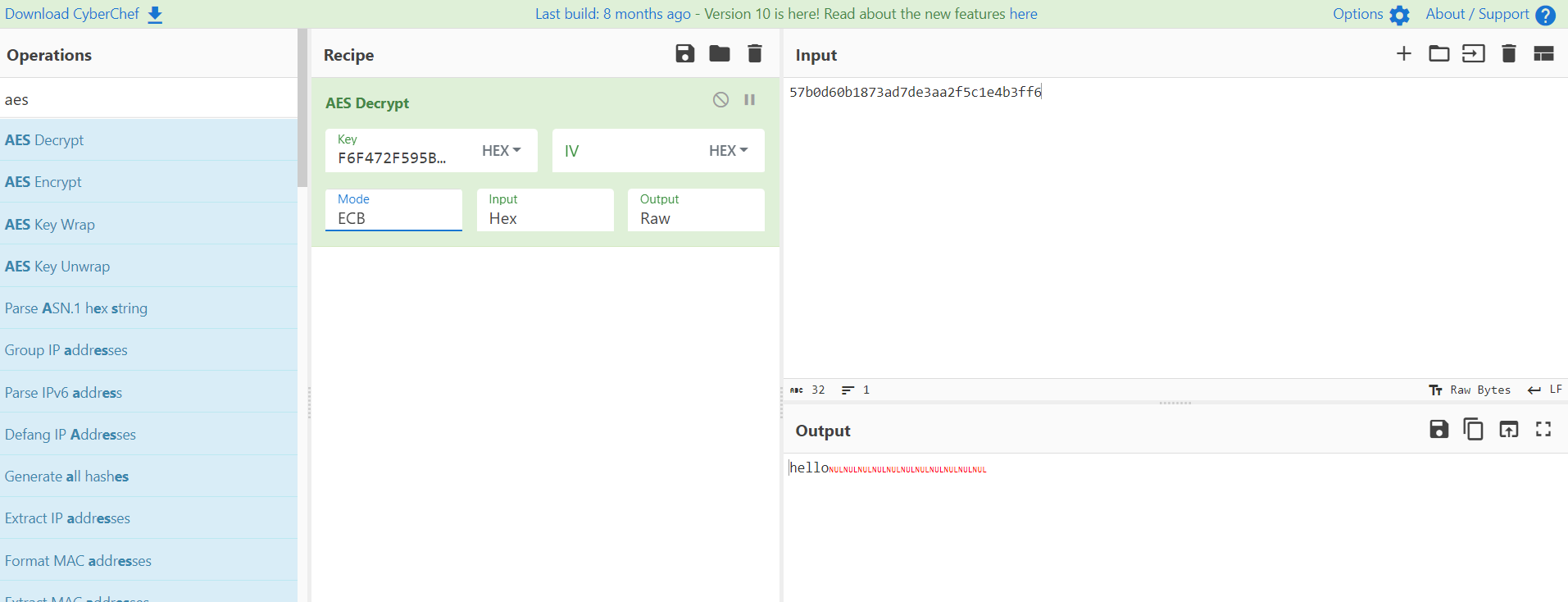Open the Mode dropdown showing ECB

[x=393, y=210]
